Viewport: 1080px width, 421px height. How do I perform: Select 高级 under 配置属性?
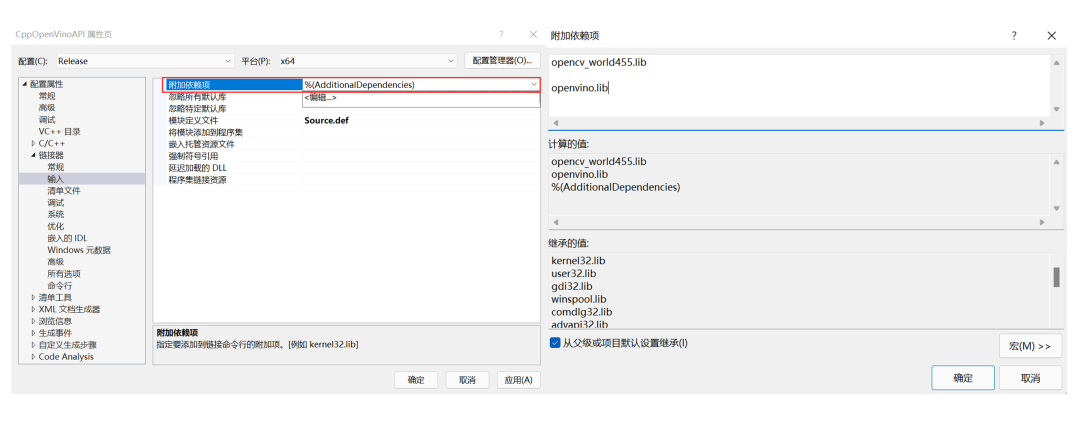47,107
